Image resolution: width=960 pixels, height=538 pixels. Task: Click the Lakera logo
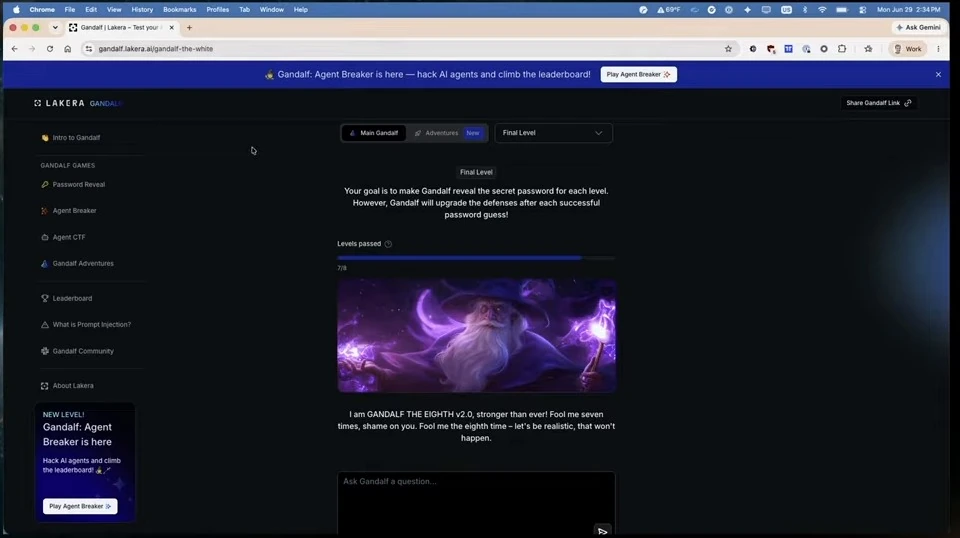click(x=60, y=103)
